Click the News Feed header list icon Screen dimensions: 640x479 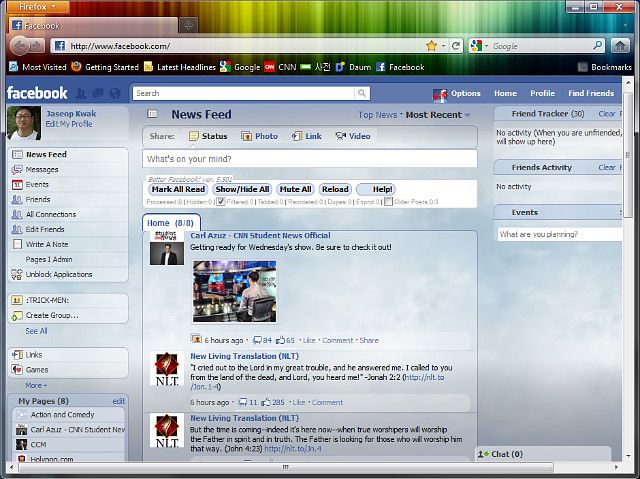(x=152, y=114)
